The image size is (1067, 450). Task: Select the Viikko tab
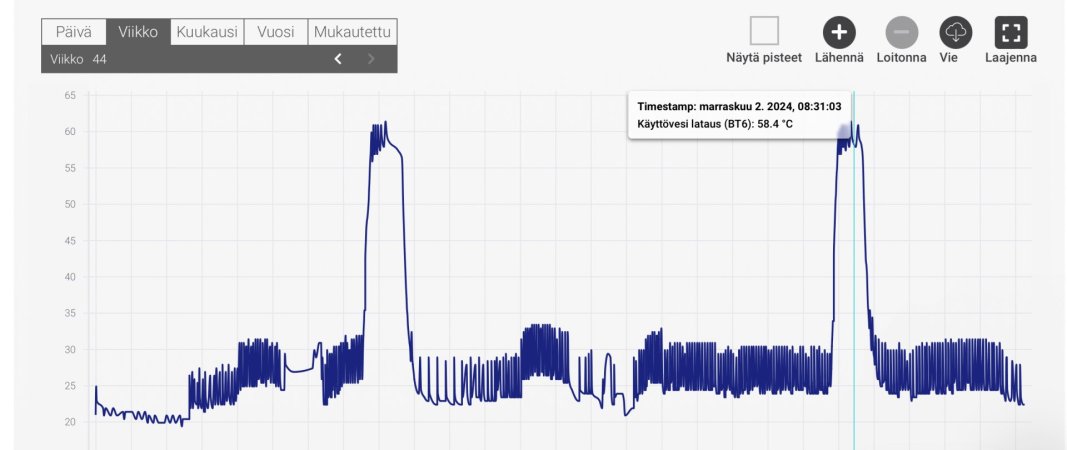pyautogui.click(x=138, y=32)
